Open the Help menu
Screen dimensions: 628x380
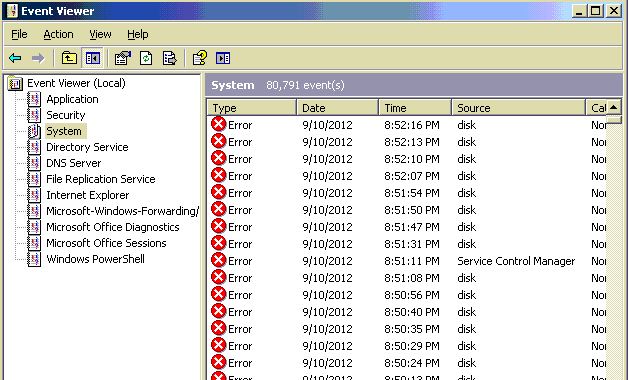coord(138,34)
